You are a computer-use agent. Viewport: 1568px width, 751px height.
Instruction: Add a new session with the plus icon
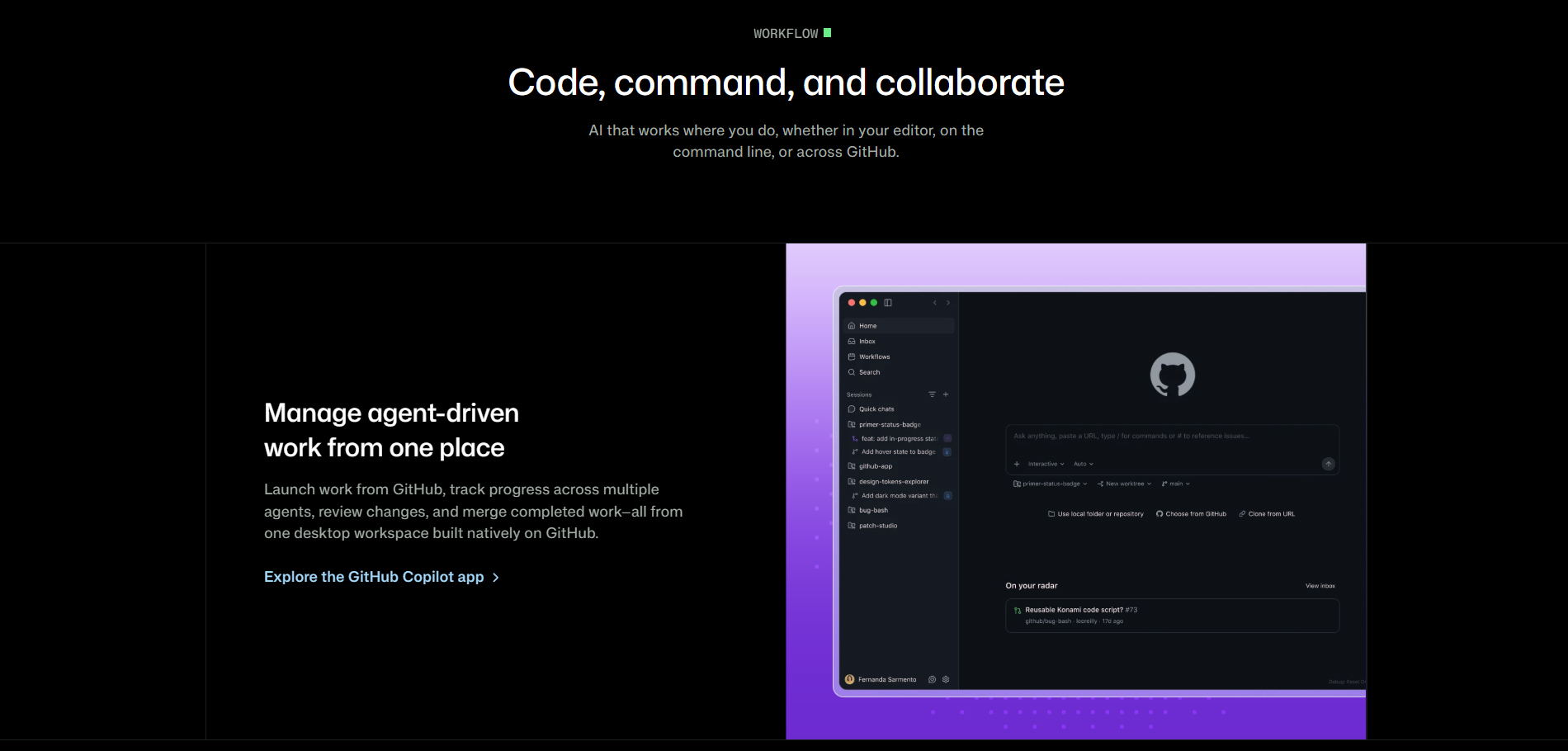pyautogui.click(x=946, y=394)
